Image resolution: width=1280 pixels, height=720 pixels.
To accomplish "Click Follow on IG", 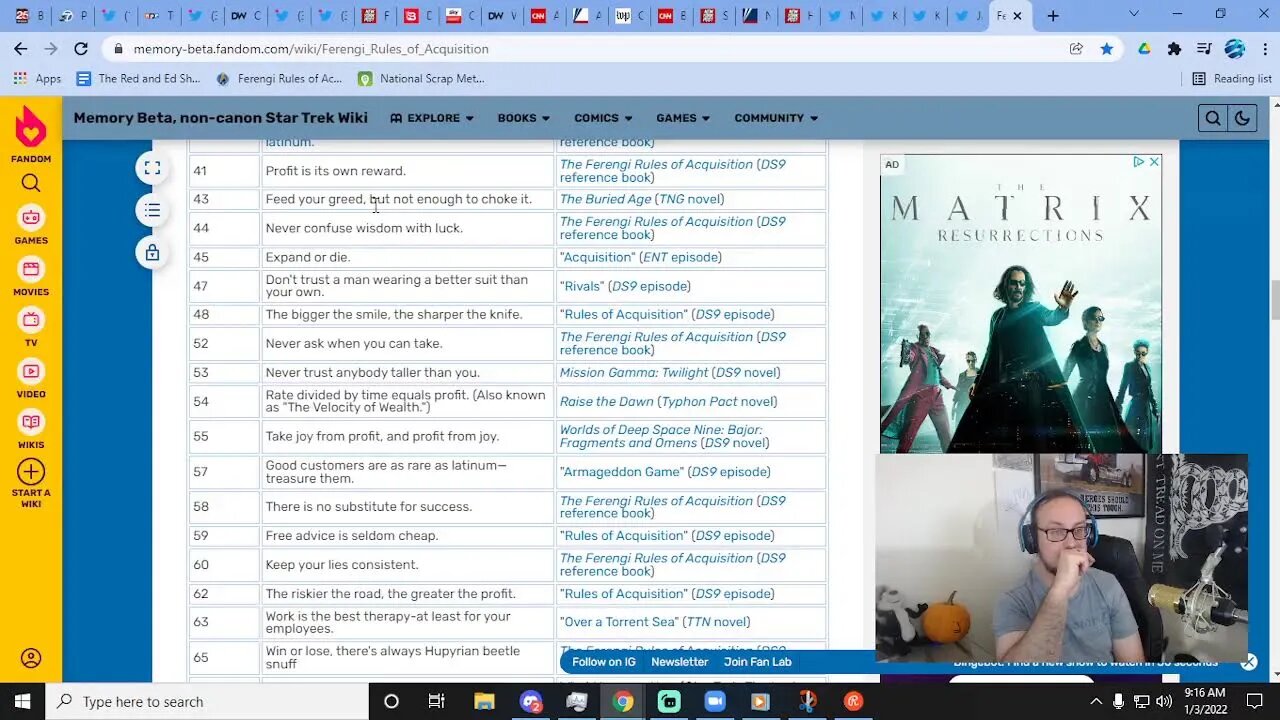I will 604,662.
